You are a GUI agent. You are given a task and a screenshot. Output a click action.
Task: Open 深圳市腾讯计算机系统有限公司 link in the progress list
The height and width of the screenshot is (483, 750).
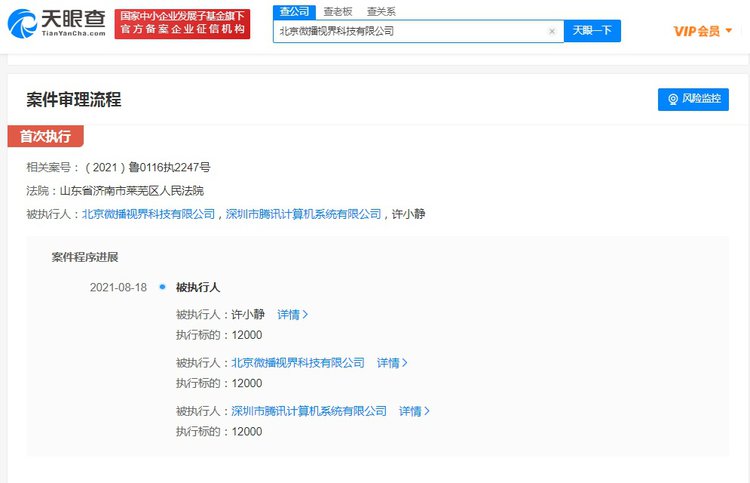pyautogui.click(x=309, y=411)
